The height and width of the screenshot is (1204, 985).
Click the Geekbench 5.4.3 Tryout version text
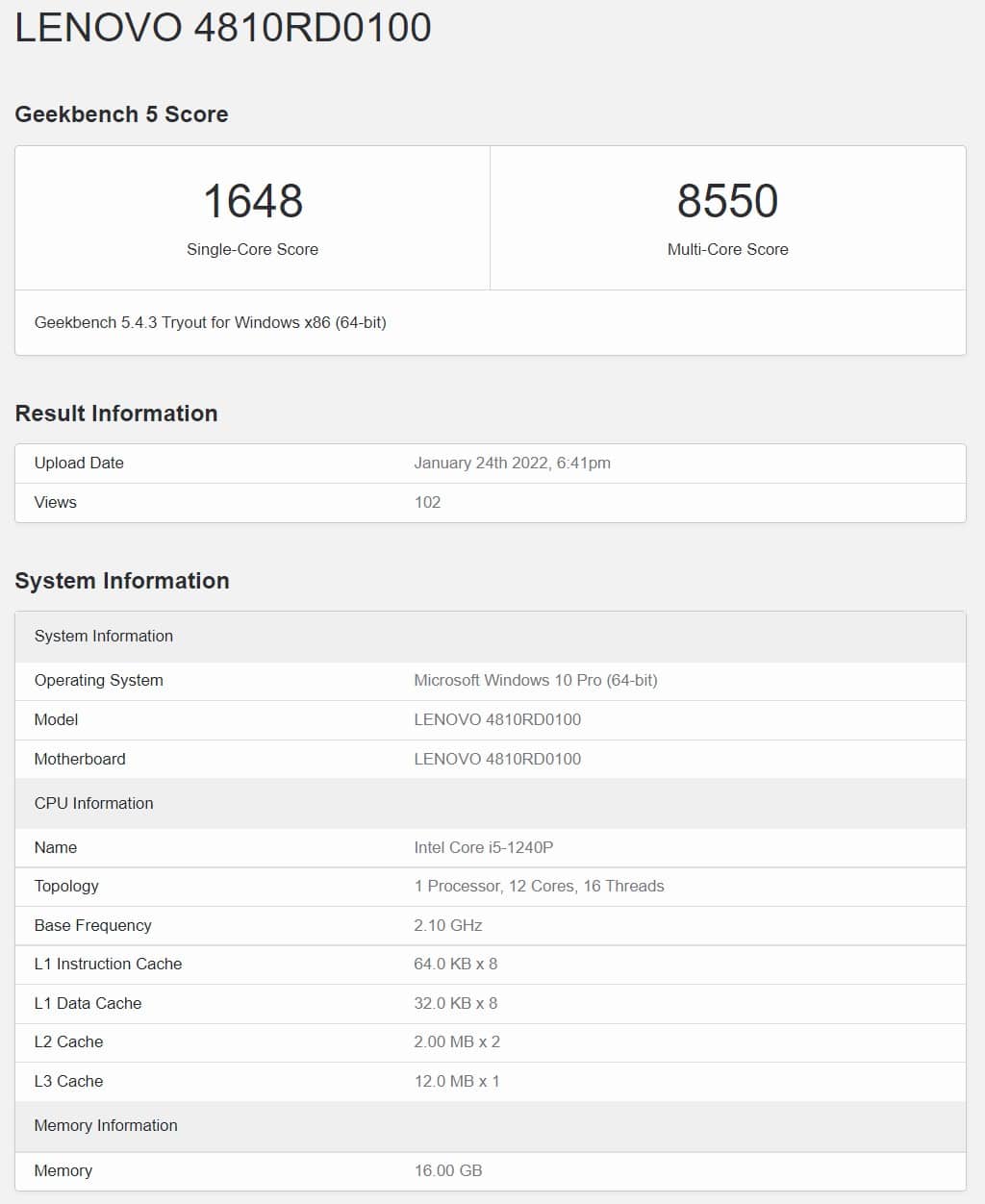coord(211,322)
